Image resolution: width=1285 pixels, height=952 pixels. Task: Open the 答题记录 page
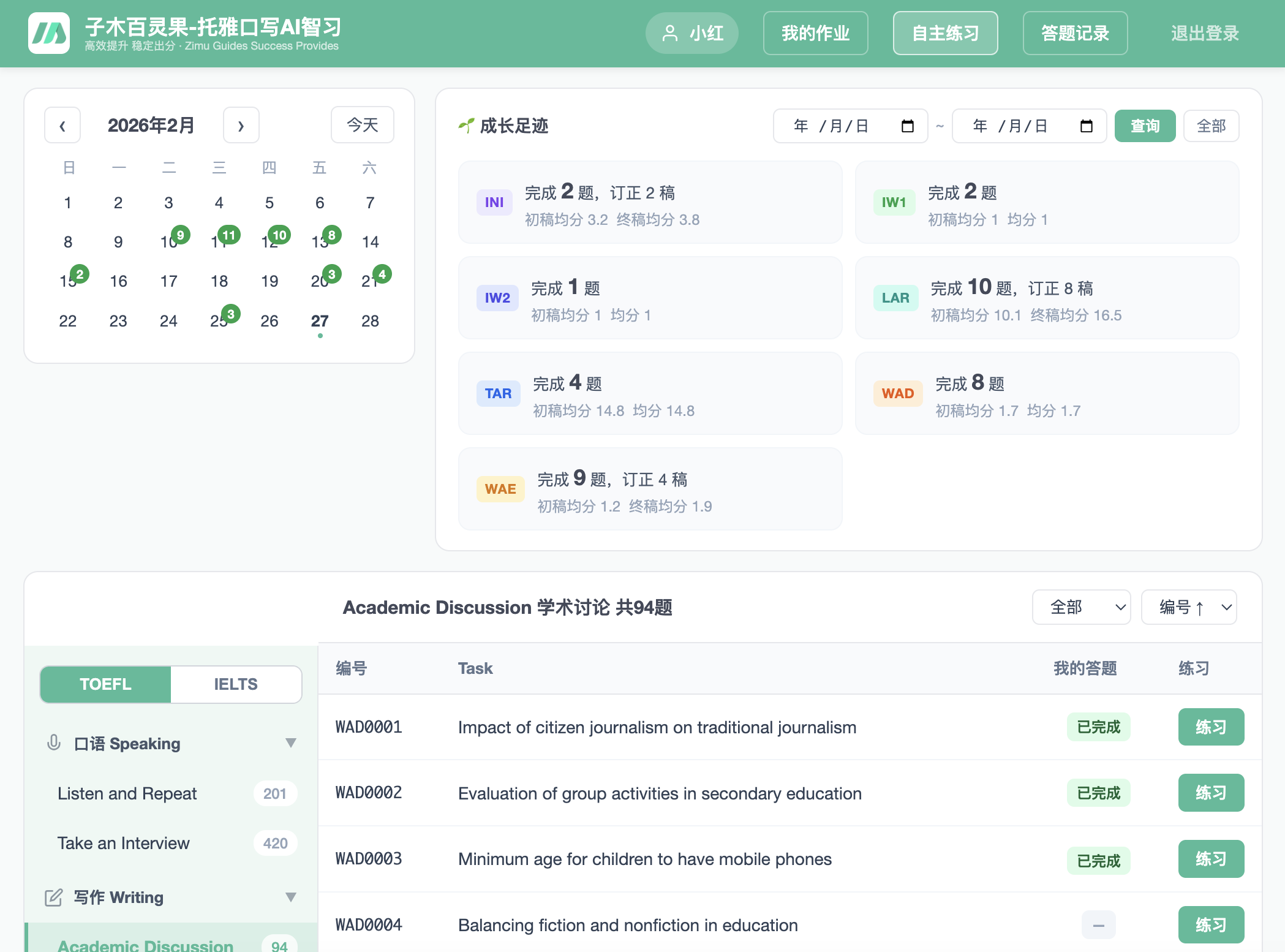coord(1075,33)
